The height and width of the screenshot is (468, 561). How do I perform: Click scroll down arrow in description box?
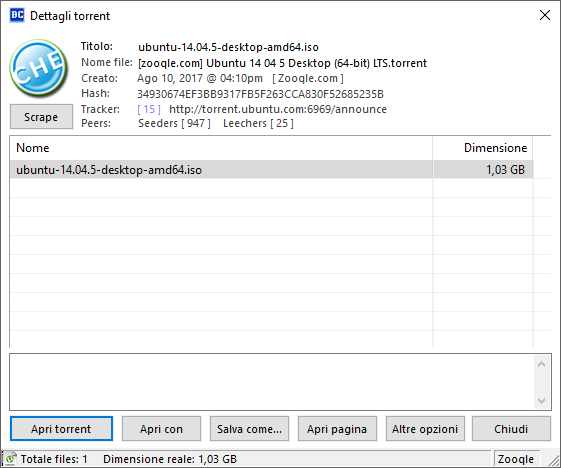541,401
